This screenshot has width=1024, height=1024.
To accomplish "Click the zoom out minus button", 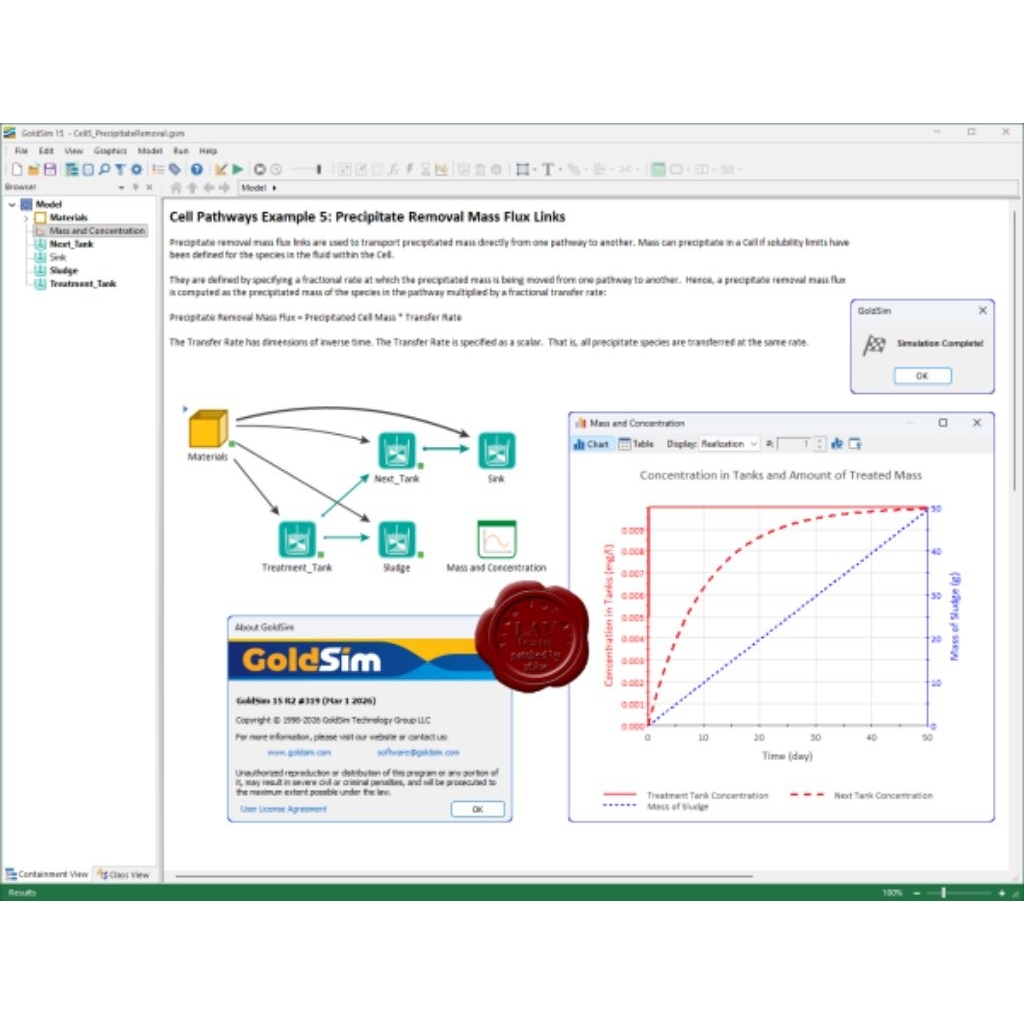I will pyautogui.click(x=917, y=893).
